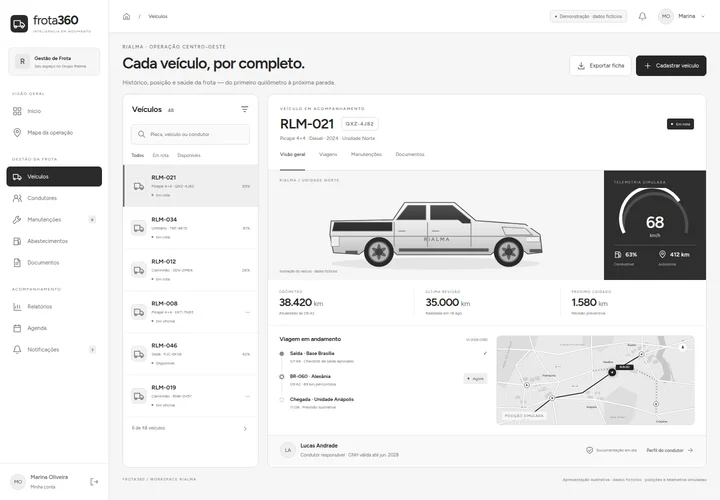This screenshot has height=500, width=720.
Task: Click the route map thumbnail
Action: (596, 380)
